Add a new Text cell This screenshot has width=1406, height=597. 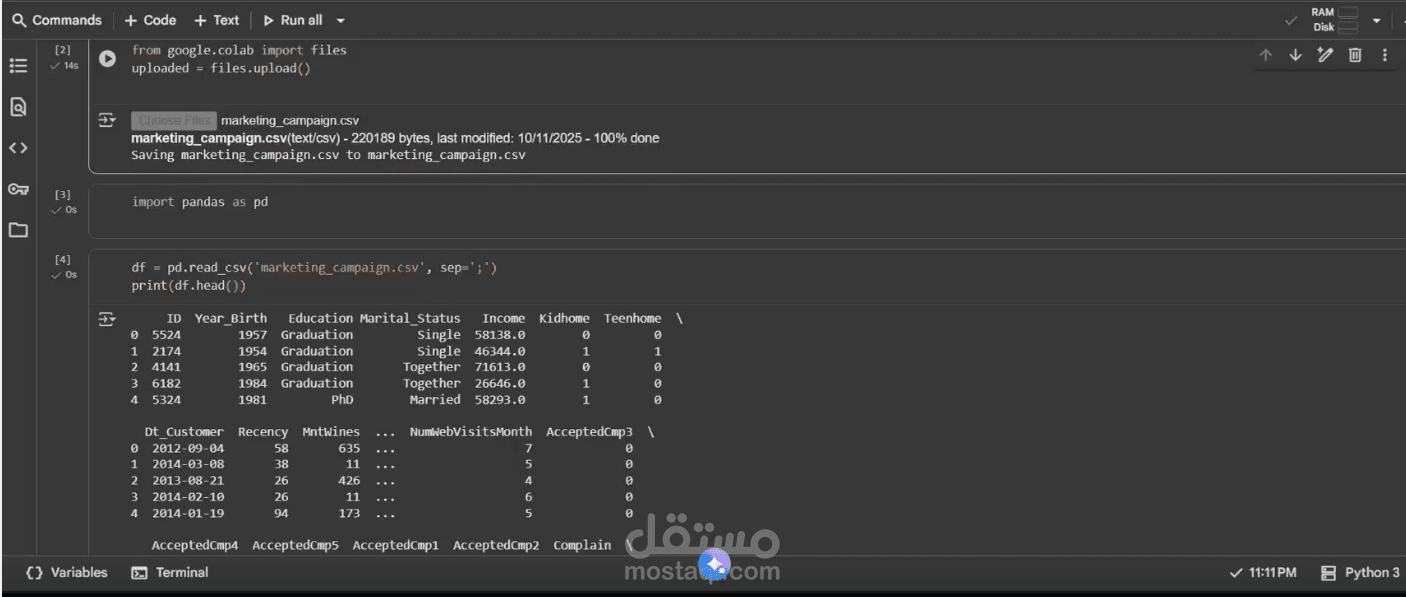216,20
